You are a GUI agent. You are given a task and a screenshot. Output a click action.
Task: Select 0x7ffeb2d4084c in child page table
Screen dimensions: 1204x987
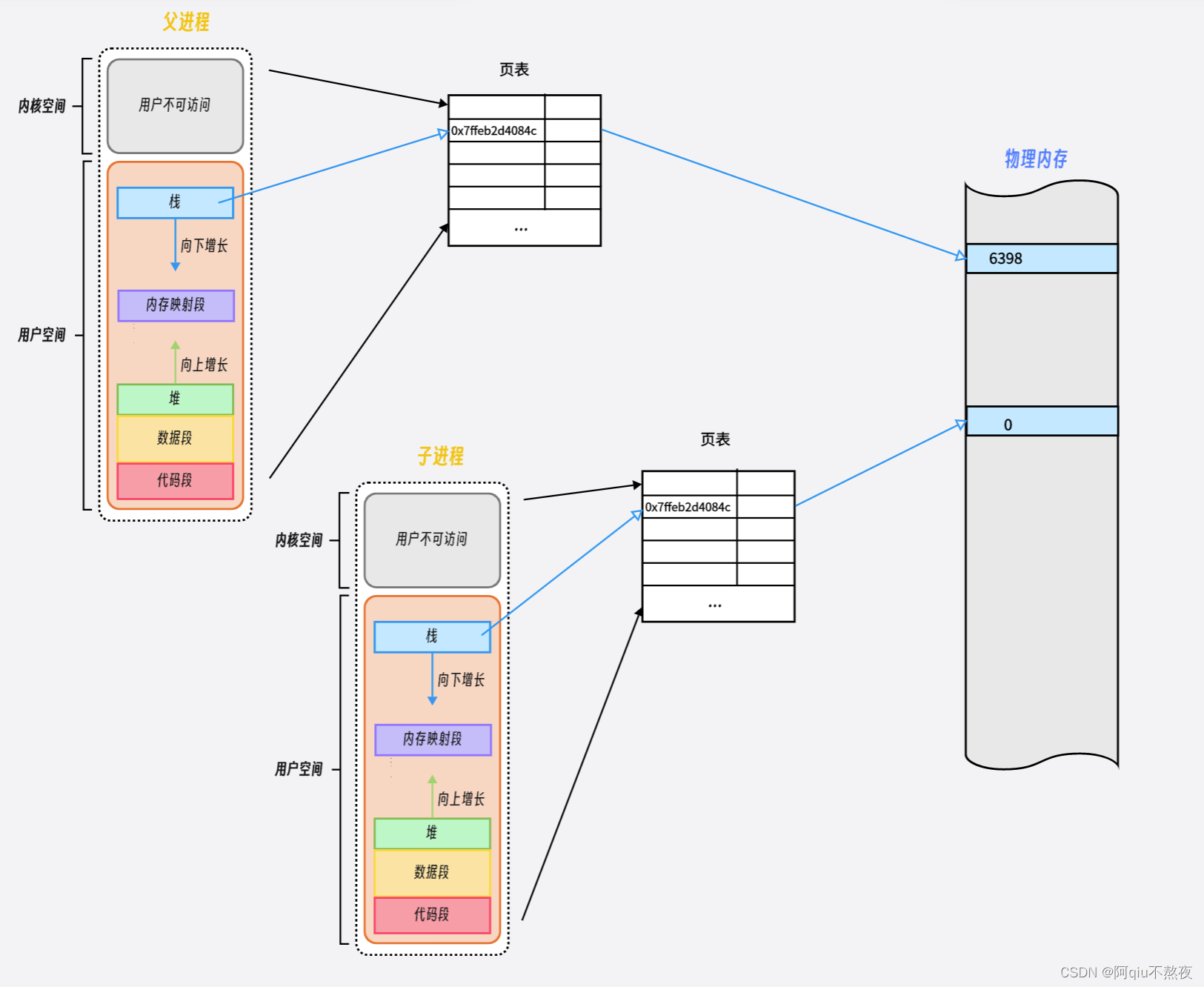click(x=688, y=508)
